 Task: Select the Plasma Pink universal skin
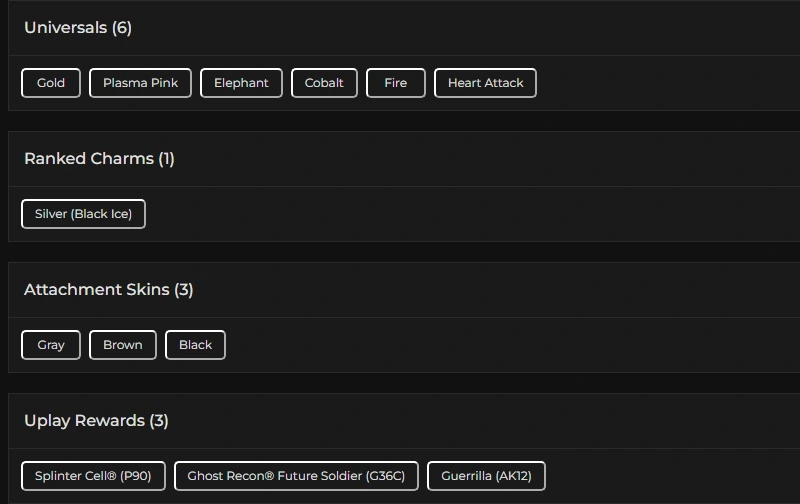[140, 83]
